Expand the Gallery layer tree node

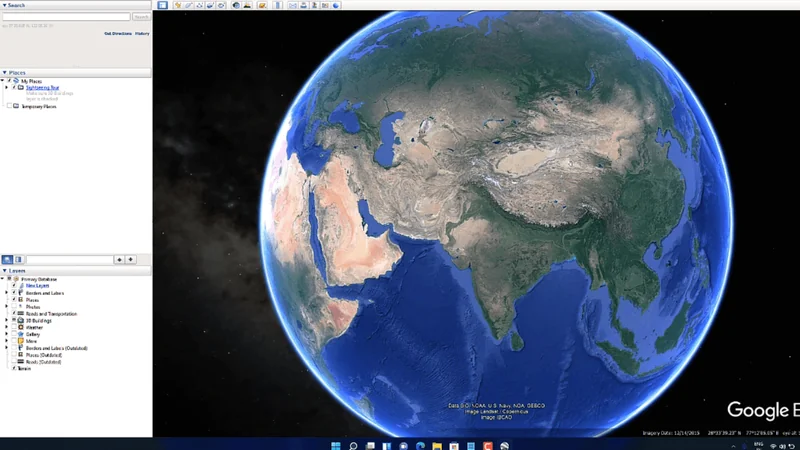click(x=6, y=334)
